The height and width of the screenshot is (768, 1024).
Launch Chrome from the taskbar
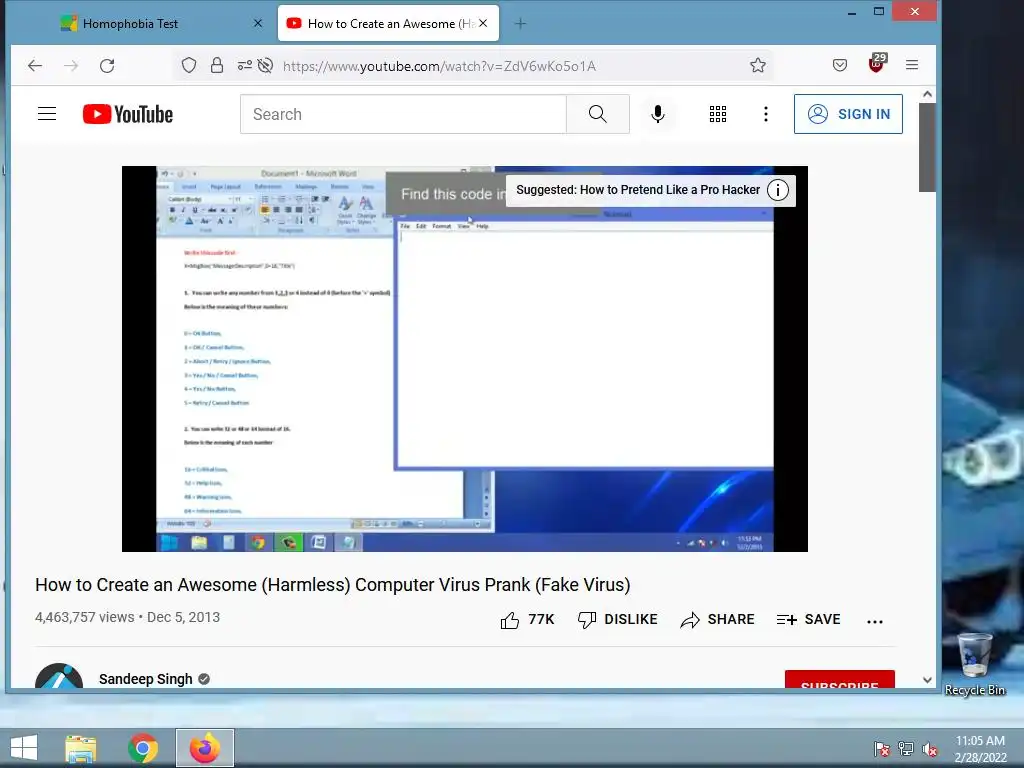coord(143,748)
